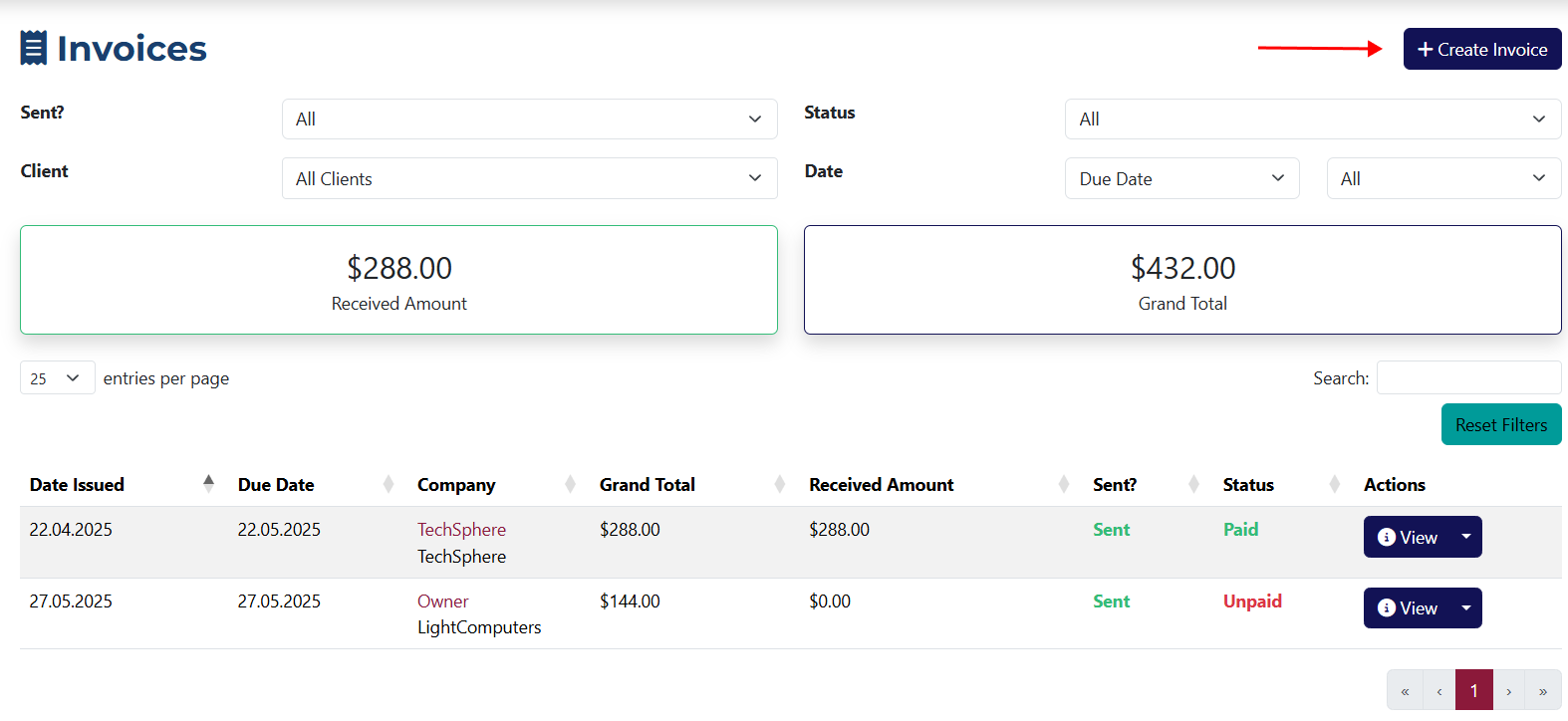Sort by Company column
The width and height of the screenshot is (1568, 721).
tap(498, 484)
